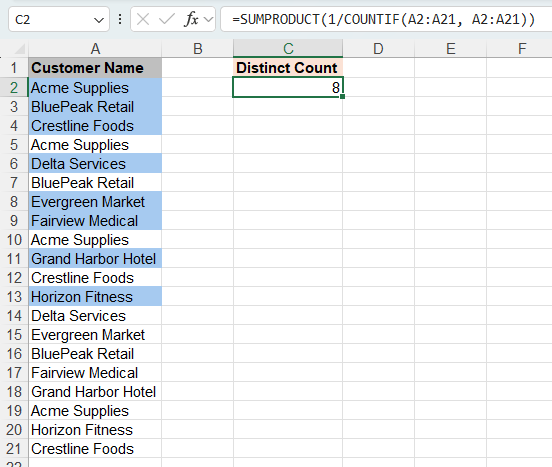Select Fairview Medical in row 17
Image resolution: width=552 pixels, height=467 pixels.
click(95, 373)
